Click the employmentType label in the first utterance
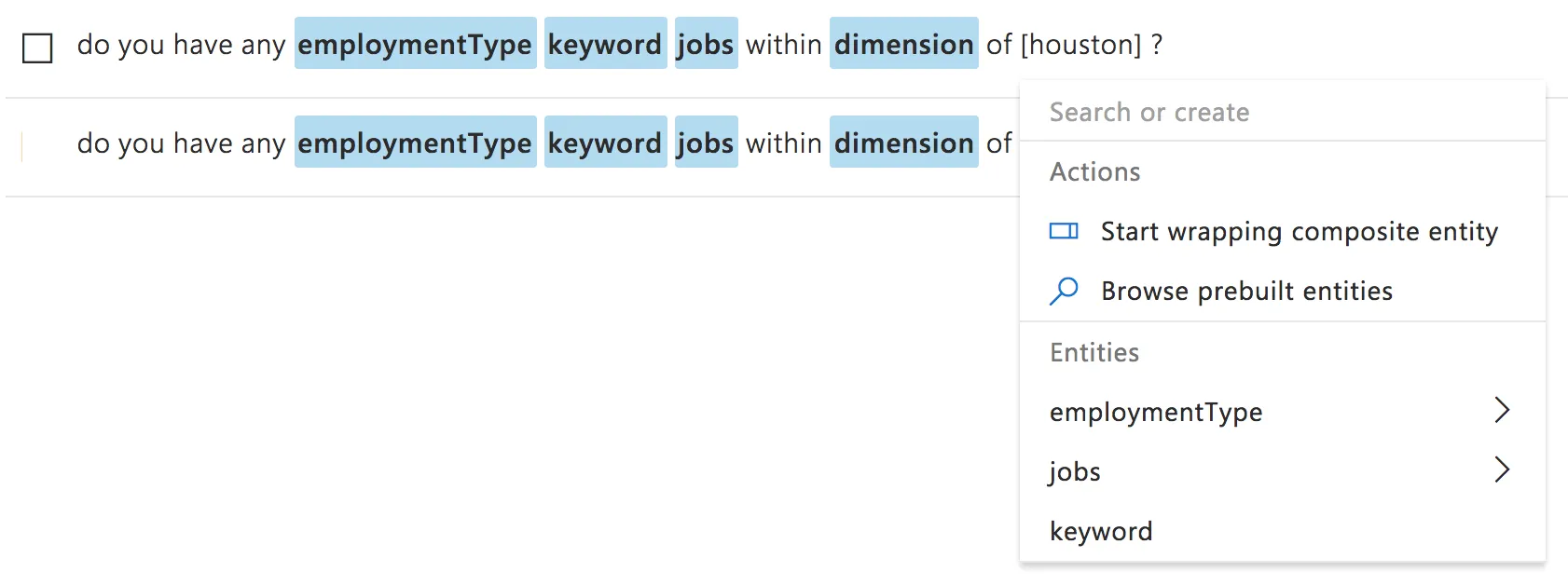This screenshot has width=1568, height=585. (415, 44)
